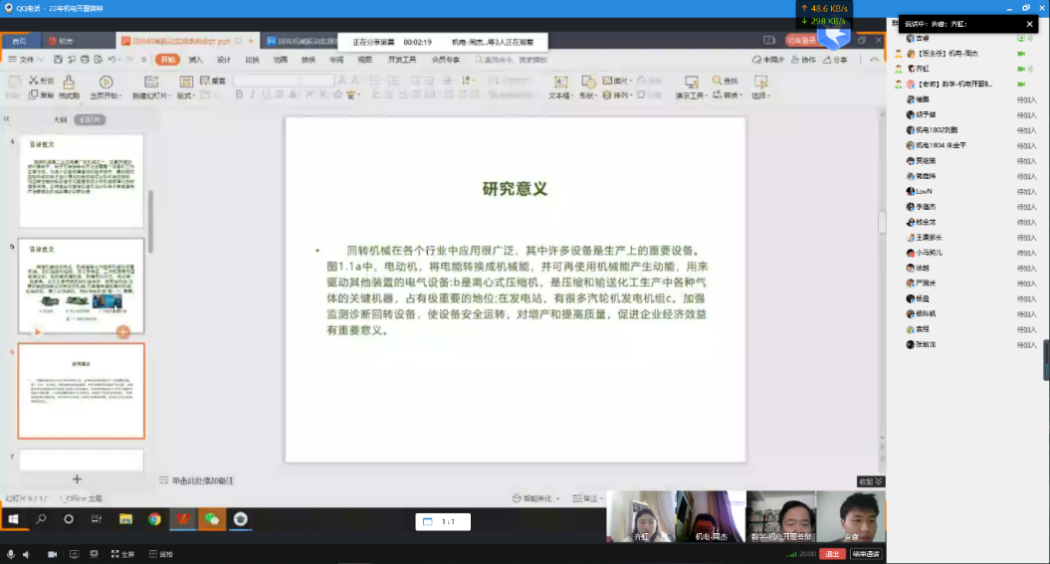This screenshot has height=564, width=1050.
Task: Click the taskbar search icon
Action: tap(41, 519)
